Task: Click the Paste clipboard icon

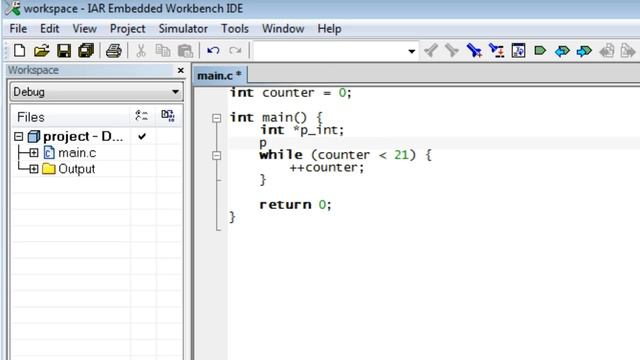Action: click(185, 51)
